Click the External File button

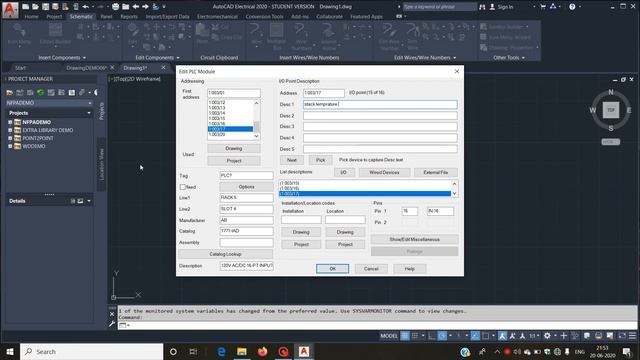[436, 172]
